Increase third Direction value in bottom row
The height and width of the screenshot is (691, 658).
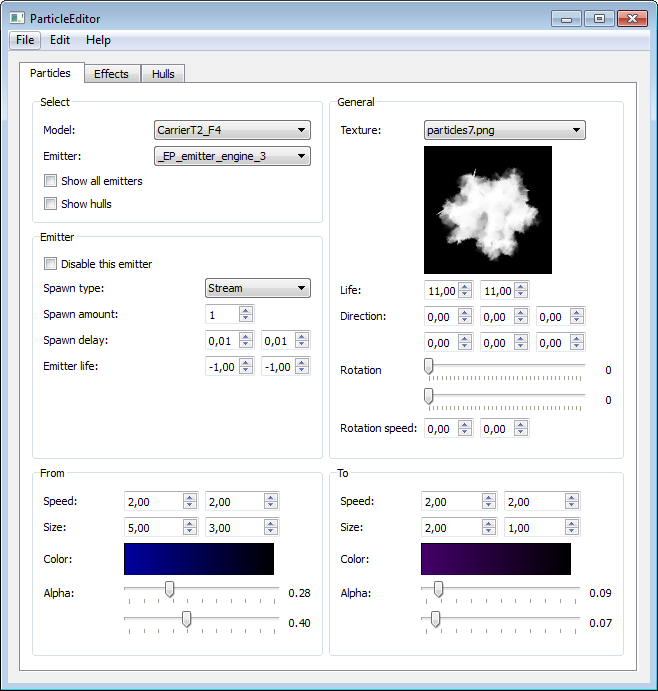[577, 338]
